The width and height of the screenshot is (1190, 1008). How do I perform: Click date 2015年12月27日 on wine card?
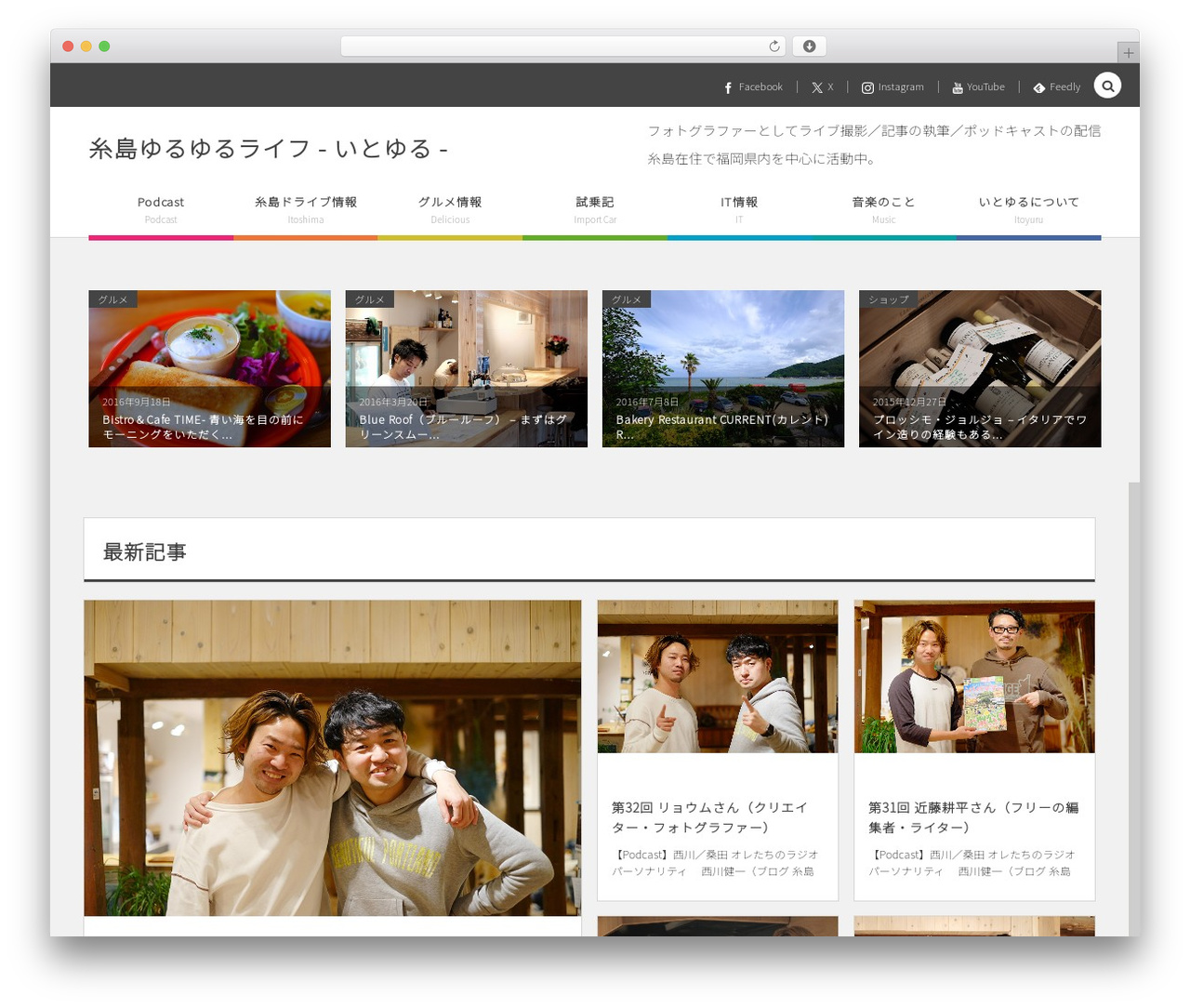(909, 402)
